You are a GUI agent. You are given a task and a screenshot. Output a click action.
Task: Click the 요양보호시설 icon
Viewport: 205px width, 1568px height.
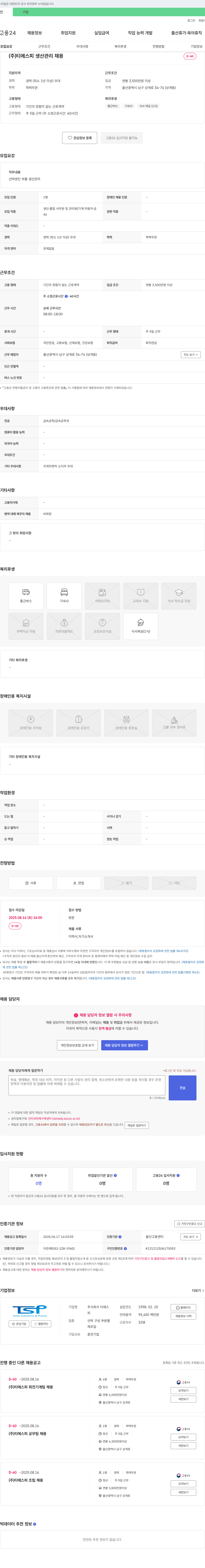click(102, 626)
